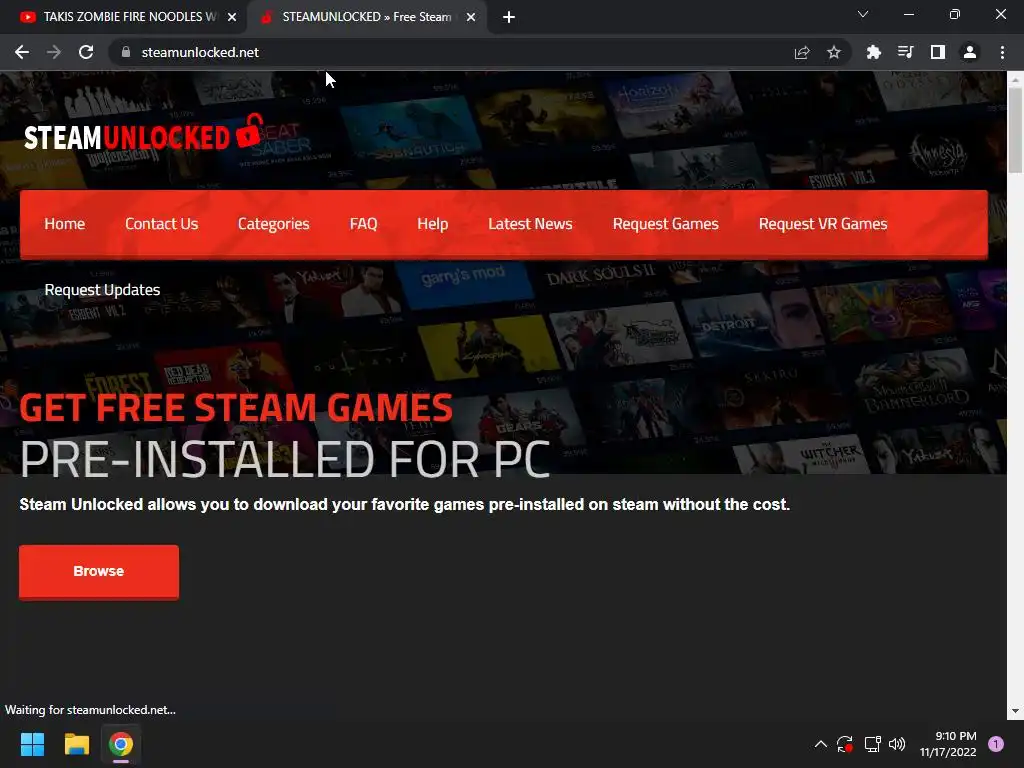Open the Windows Start menu
The image size is (1024, 768).
point(32,744)
